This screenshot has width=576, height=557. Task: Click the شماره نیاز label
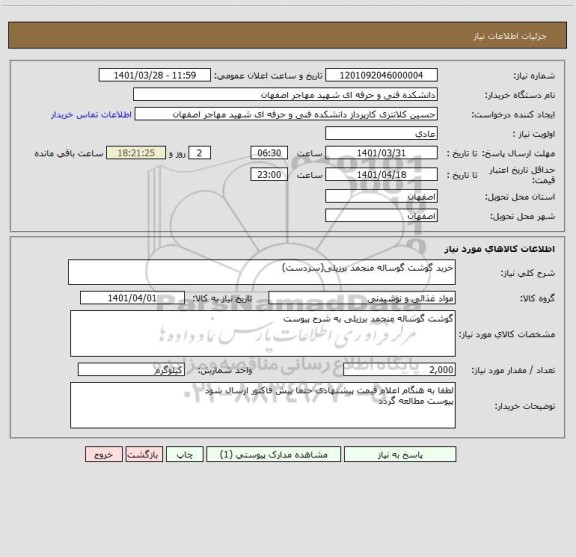(534, 76)
